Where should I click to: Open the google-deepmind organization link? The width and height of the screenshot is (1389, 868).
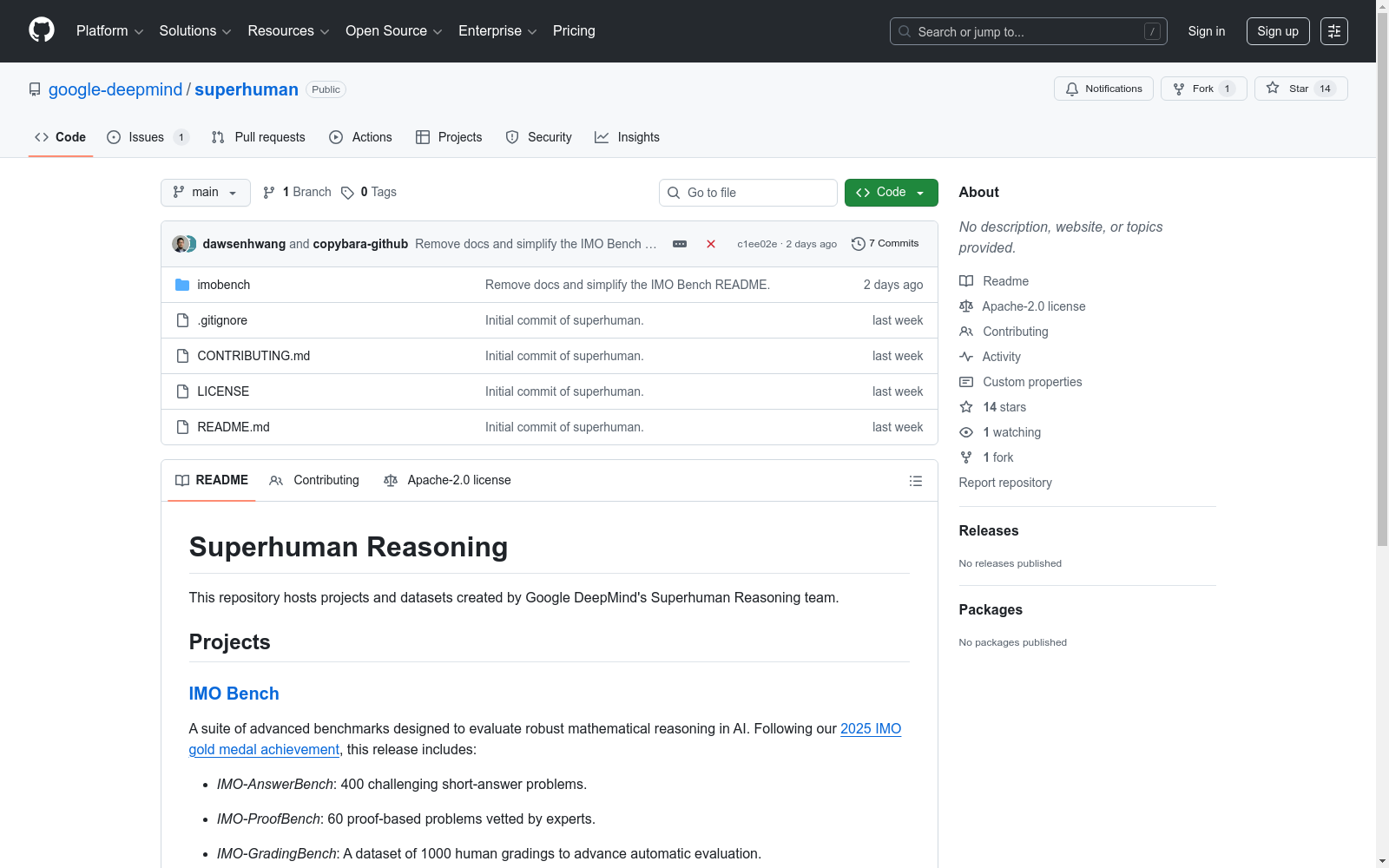pos(115,89)
